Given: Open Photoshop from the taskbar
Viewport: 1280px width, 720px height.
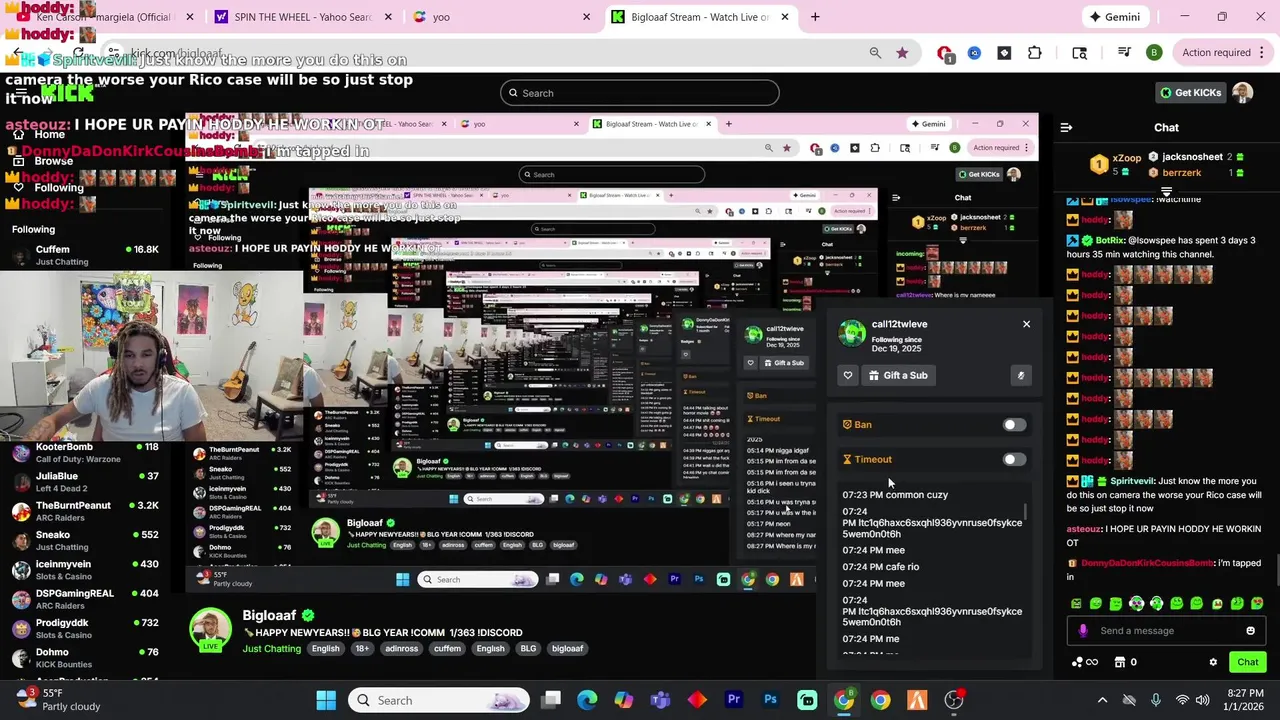Looking at the screenshot, I should [770, 700].
